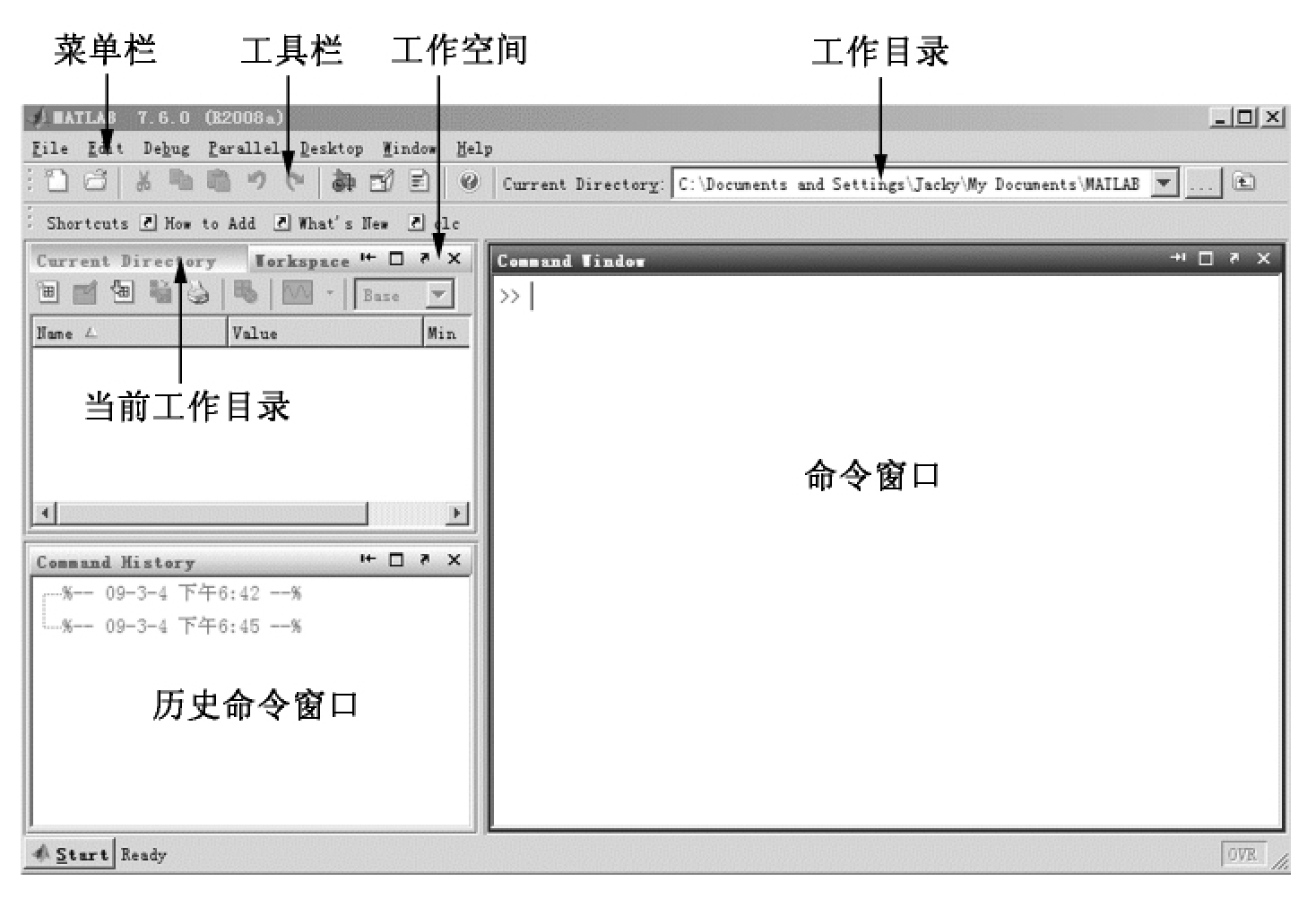Open Help using the question mark icon
The image size is (1316, 899).
coord(469,182)
